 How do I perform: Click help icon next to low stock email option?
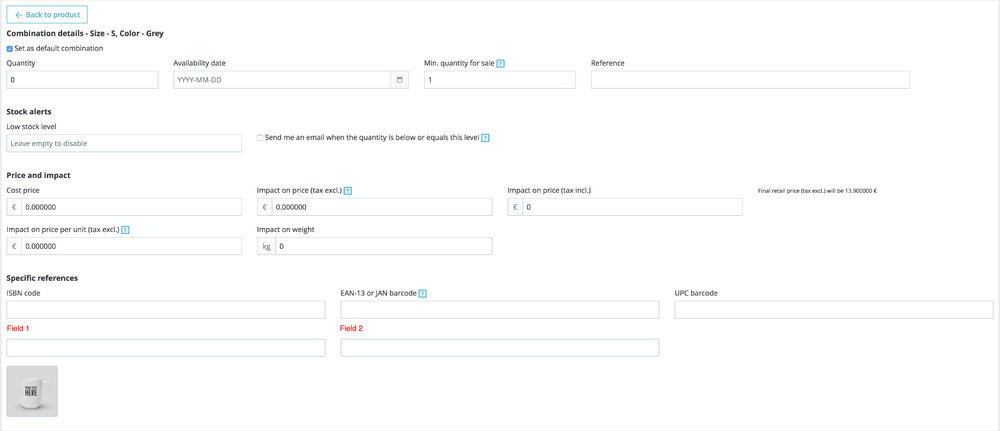485,138
